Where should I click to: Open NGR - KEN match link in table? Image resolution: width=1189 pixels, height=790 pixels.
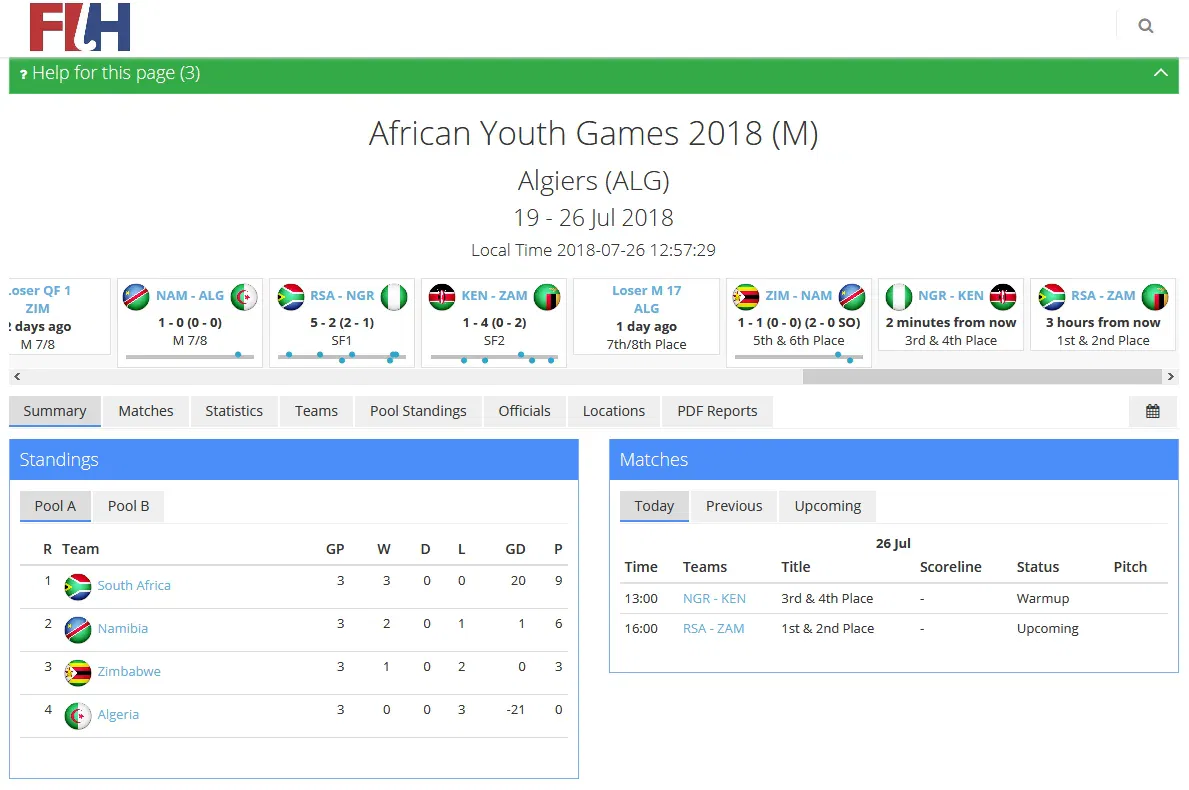tap(714, 598)
